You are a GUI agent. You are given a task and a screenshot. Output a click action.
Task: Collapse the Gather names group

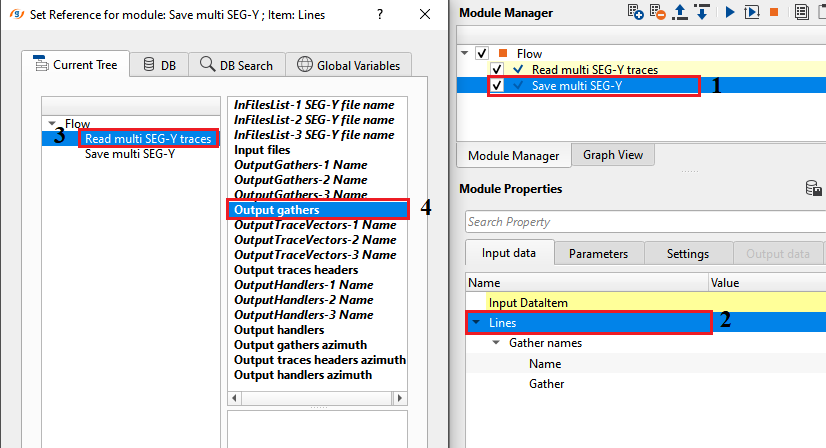(x=496, y=343)
